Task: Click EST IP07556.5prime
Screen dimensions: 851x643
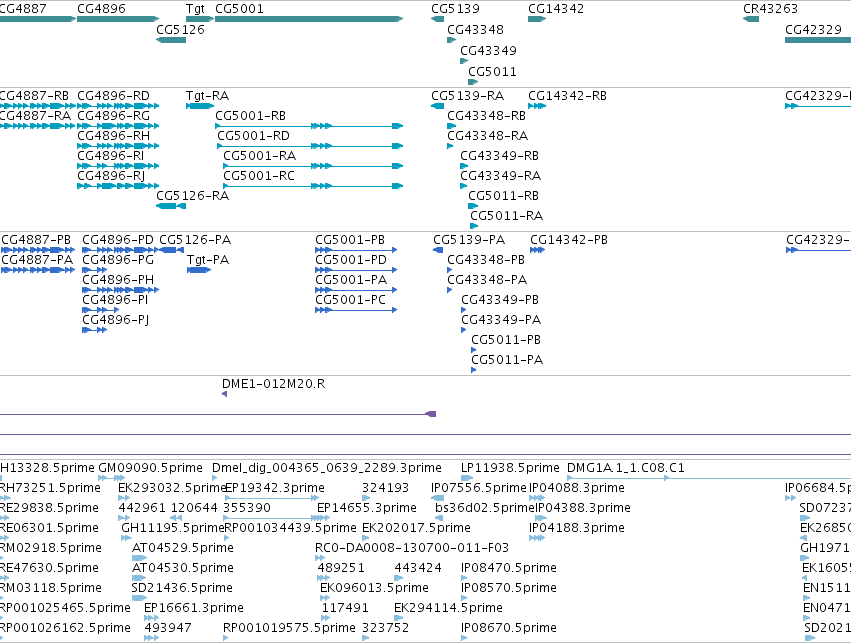Action: pyautogui.click(x=479, y=488)
